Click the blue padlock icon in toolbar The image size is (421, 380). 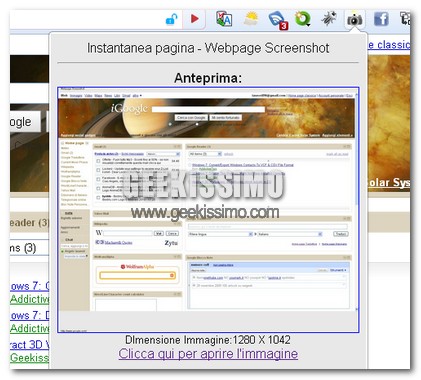(172, 20)
